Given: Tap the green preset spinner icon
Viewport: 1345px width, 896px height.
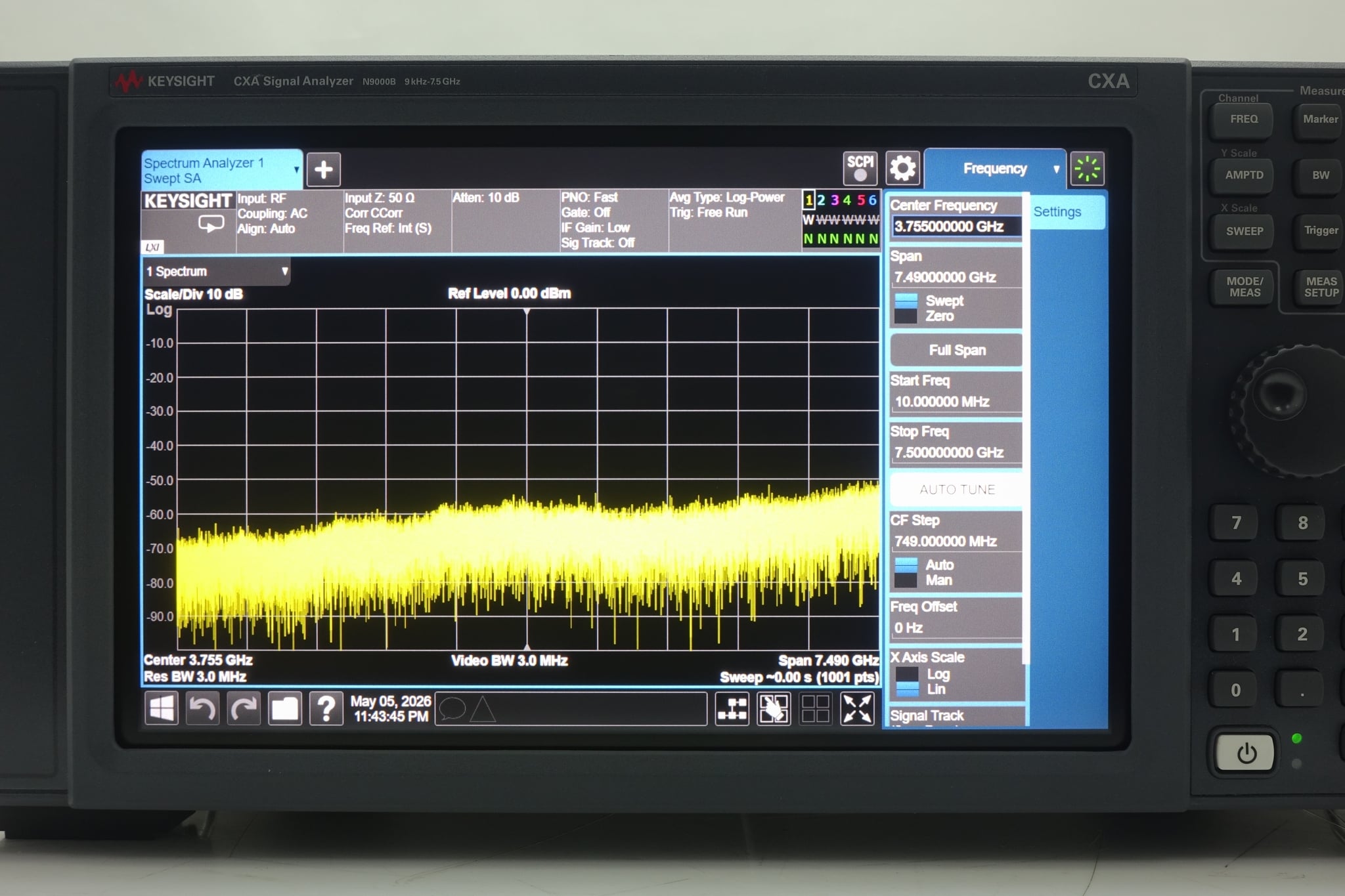Looking at the screenshot, I should coord(1087,169).
